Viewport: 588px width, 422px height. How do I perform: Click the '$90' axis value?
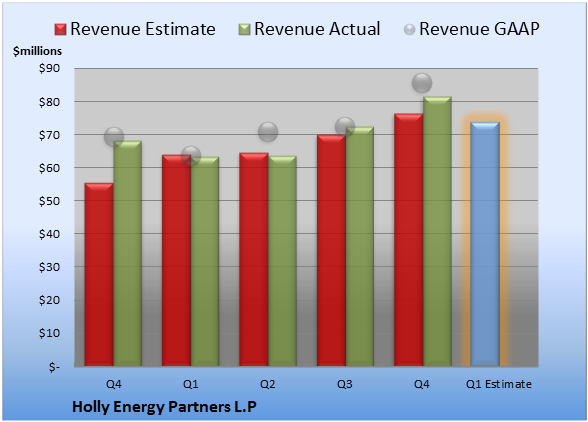(x=50, y=69)
